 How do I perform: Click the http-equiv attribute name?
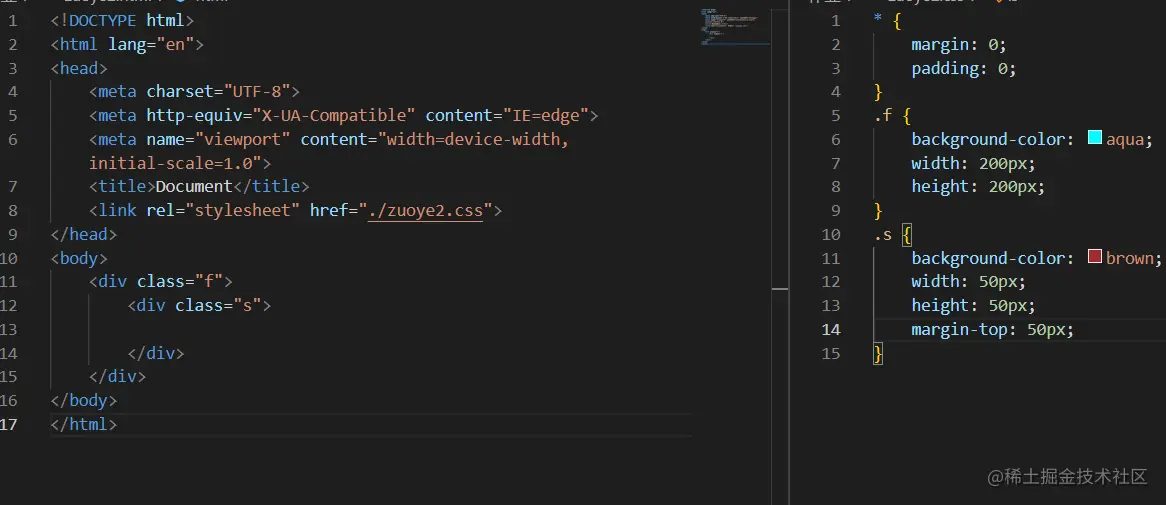(194, 116)
